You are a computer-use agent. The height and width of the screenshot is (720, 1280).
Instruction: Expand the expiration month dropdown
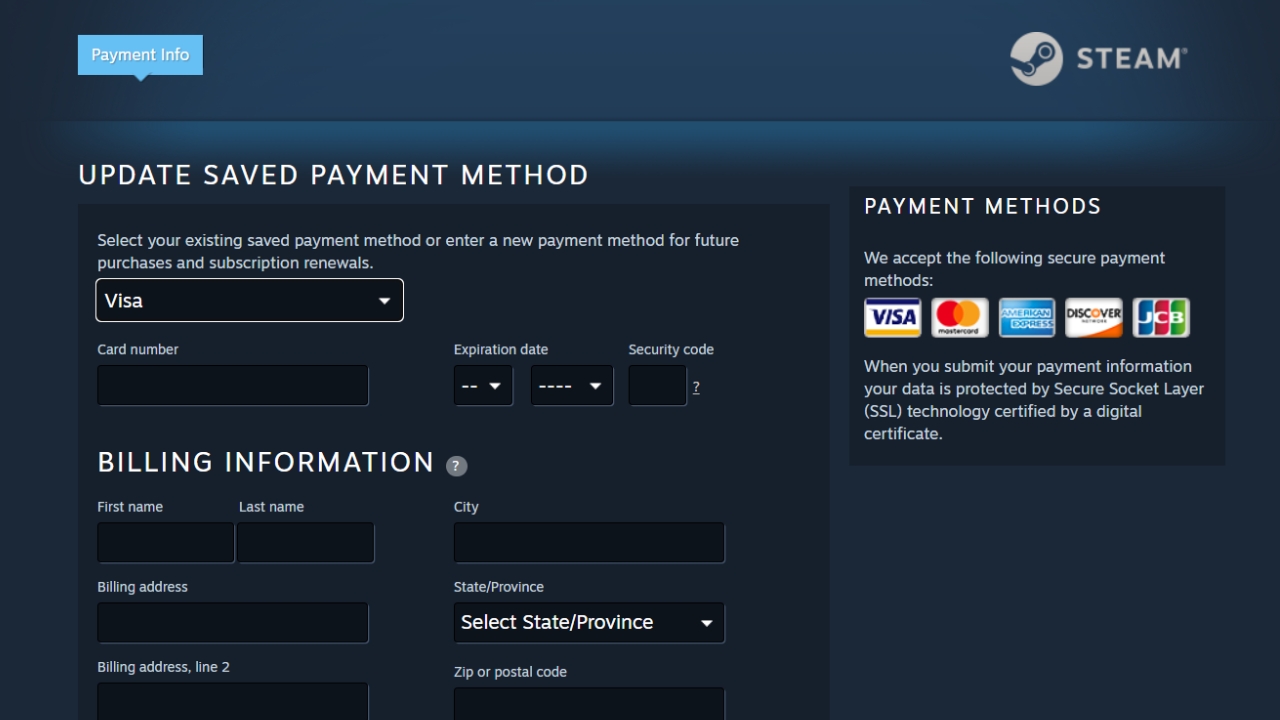click(x=483, y=385)
